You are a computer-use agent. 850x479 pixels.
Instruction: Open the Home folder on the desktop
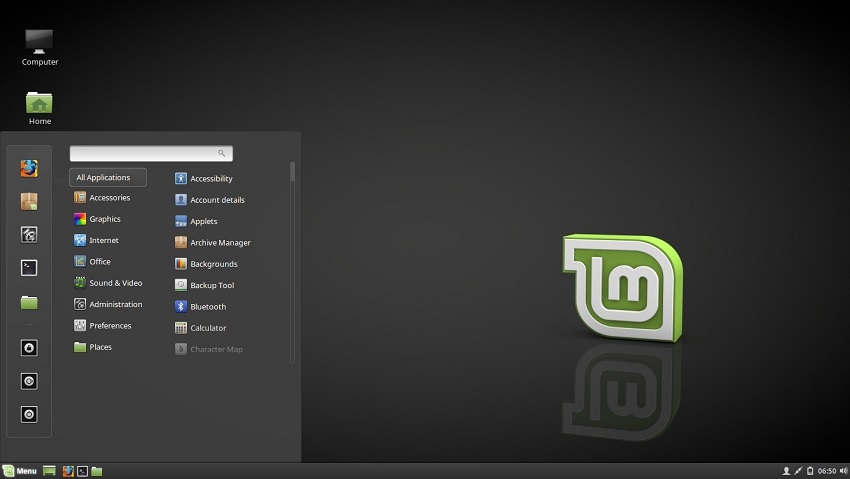click(40, 107)
